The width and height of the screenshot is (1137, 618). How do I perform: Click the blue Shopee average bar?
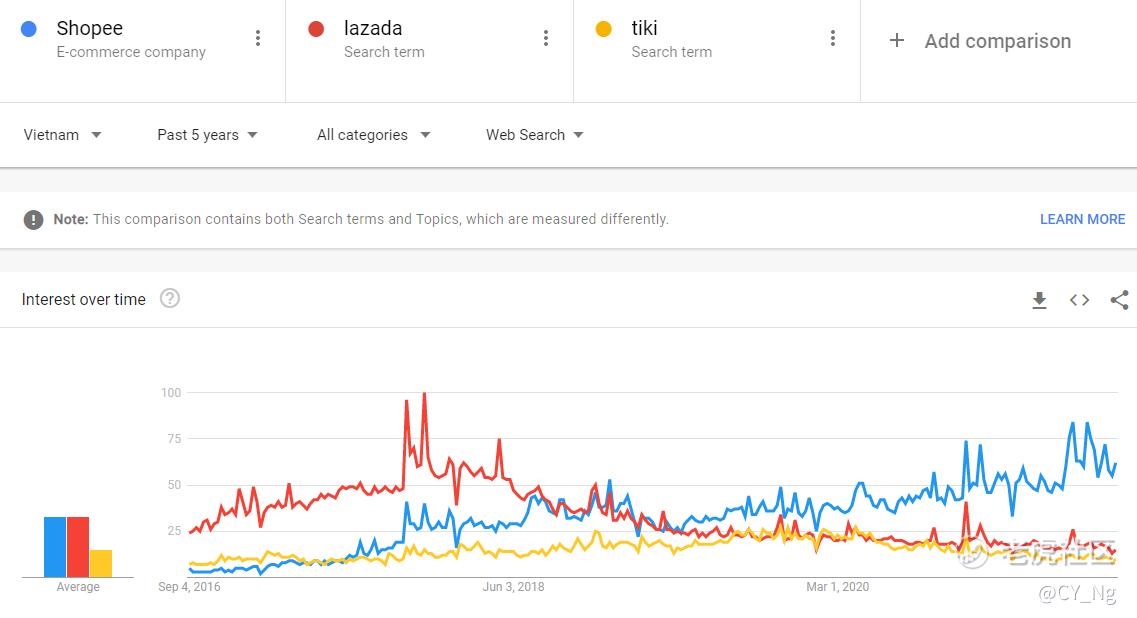(55, 547)
